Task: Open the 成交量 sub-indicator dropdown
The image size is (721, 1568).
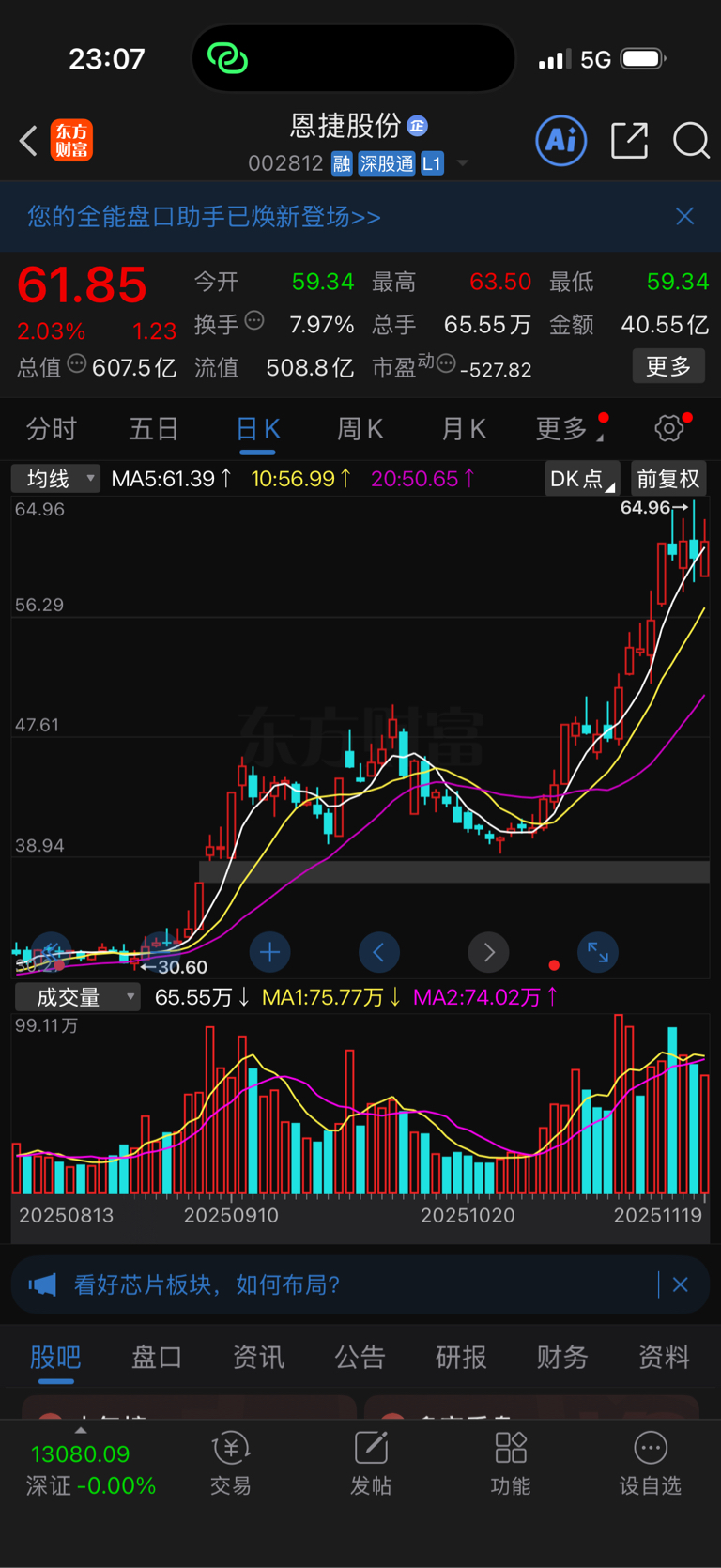Action: (78, 997)
